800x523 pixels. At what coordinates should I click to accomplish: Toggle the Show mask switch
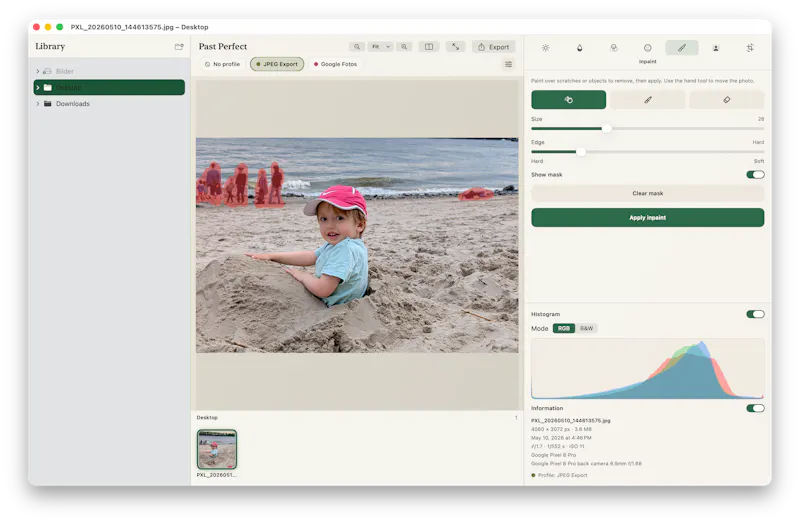pos(755,175)
